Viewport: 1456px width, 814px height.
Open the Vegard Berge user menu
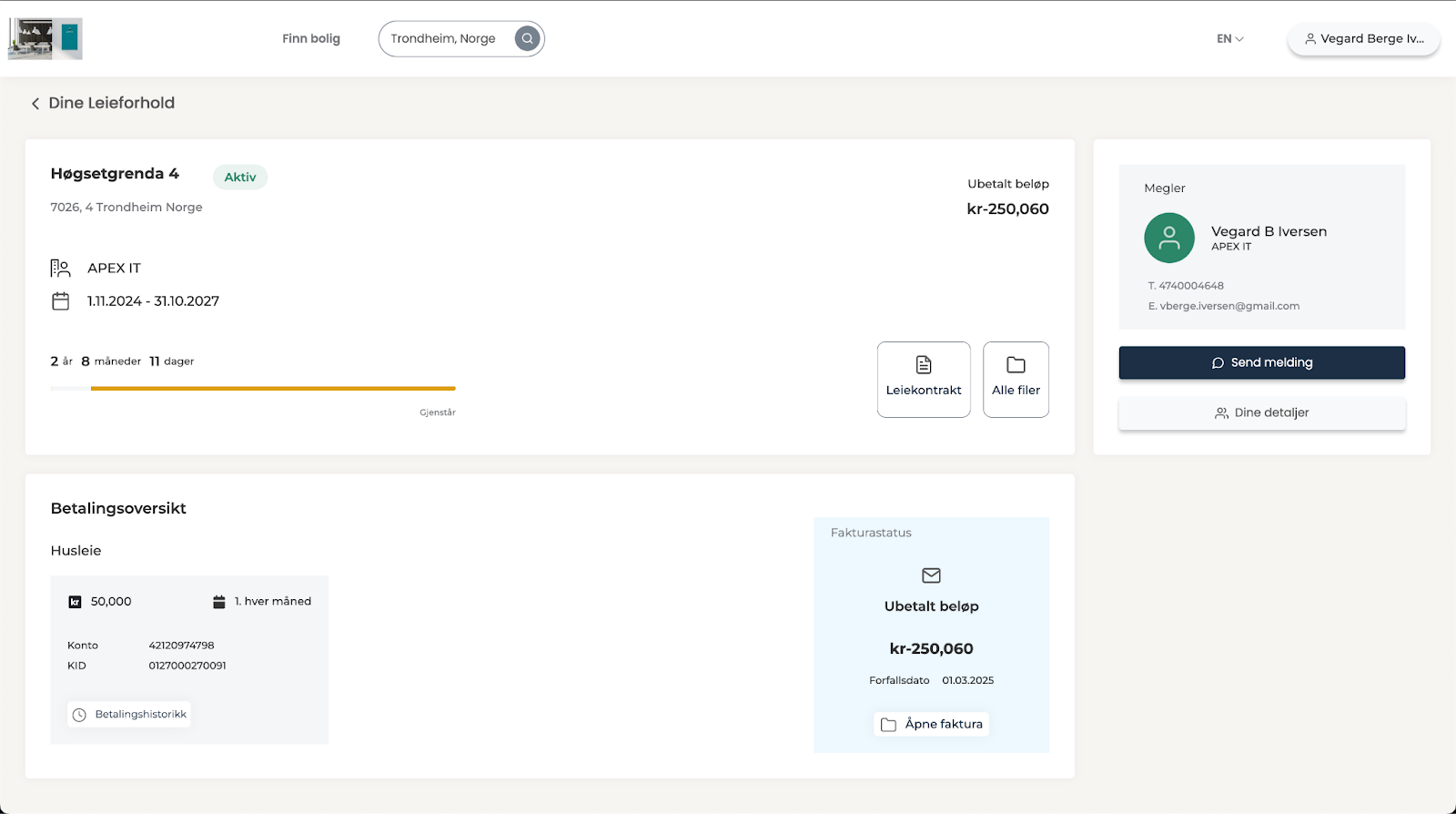click(1363, 39)
